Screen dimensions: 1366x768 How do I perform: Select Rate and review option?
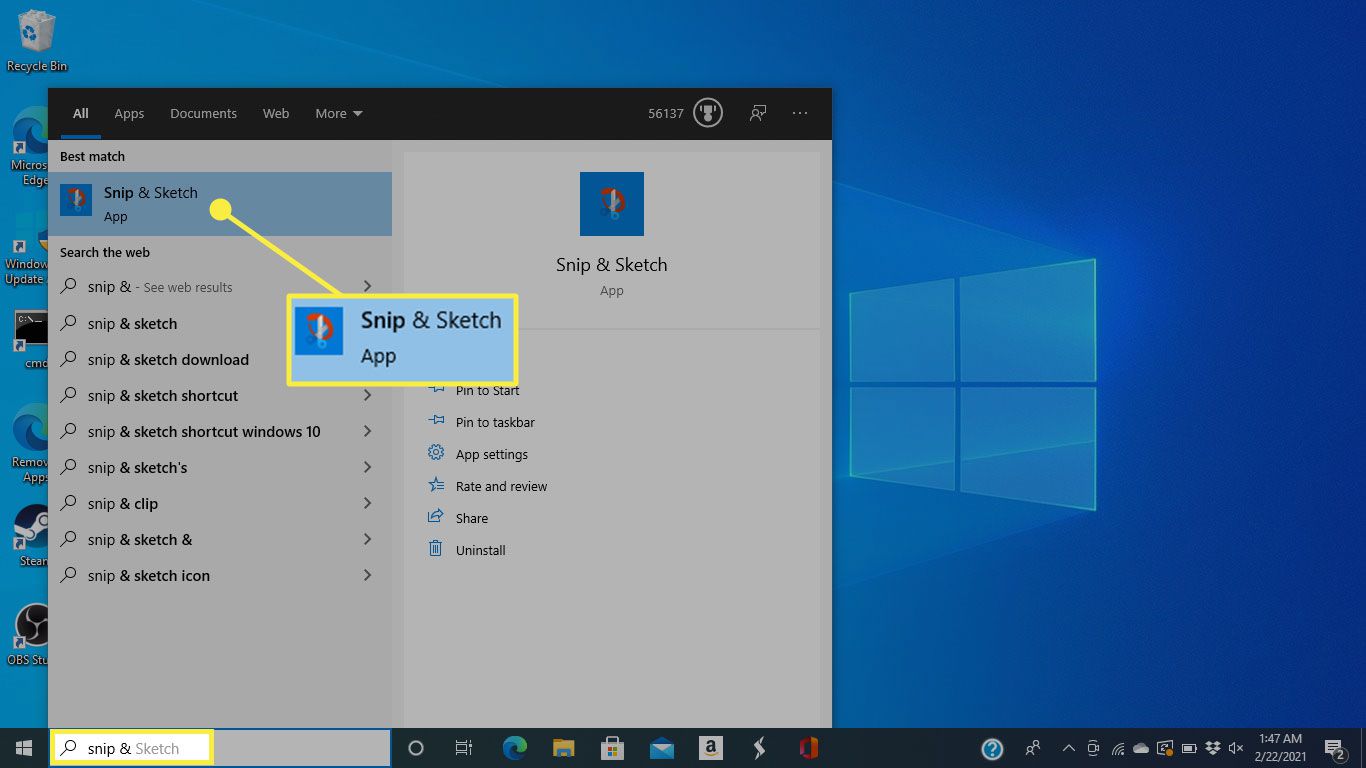coord(501,486)
